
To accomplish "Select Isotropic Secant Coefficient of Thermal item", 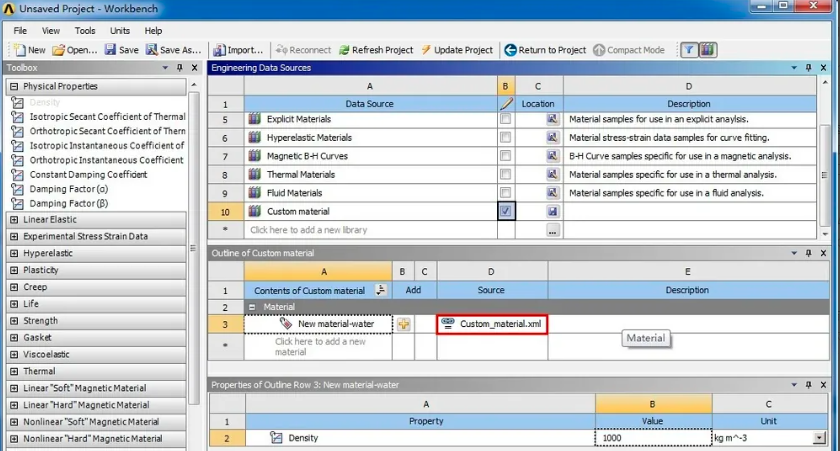I will tap(107, 117).
